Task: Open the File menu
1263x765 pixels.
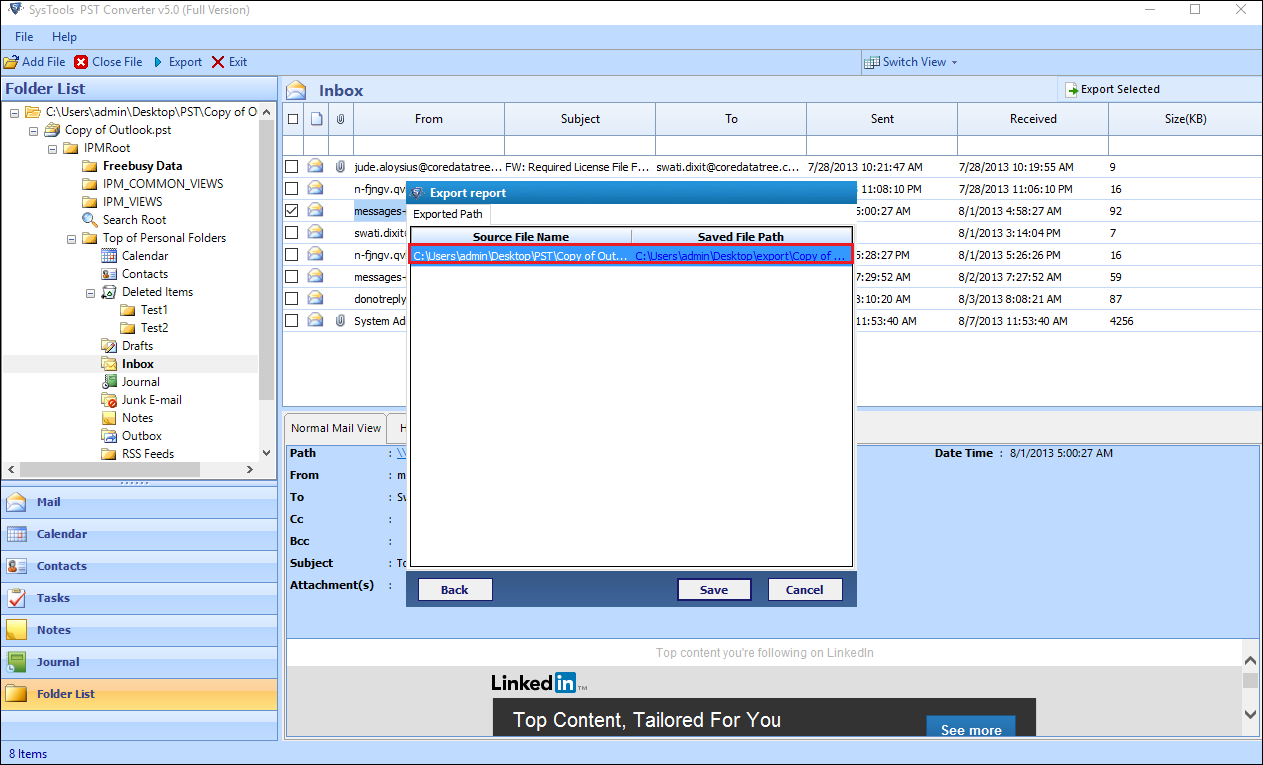Action: tap(23, 36)
